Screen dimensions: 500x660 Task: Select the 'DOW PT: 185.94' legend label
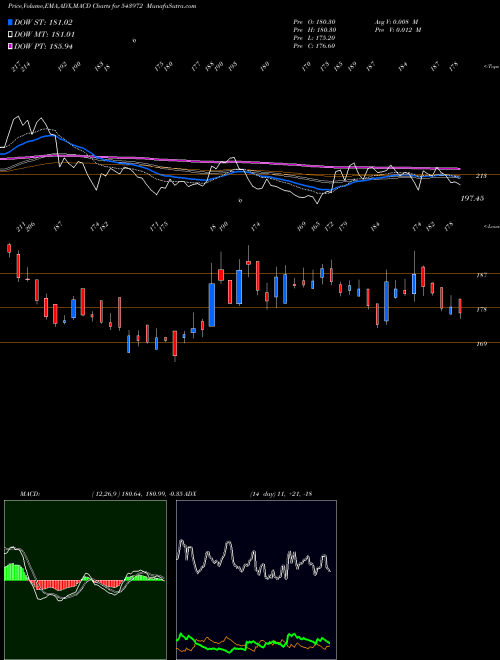tap(43, 46)
